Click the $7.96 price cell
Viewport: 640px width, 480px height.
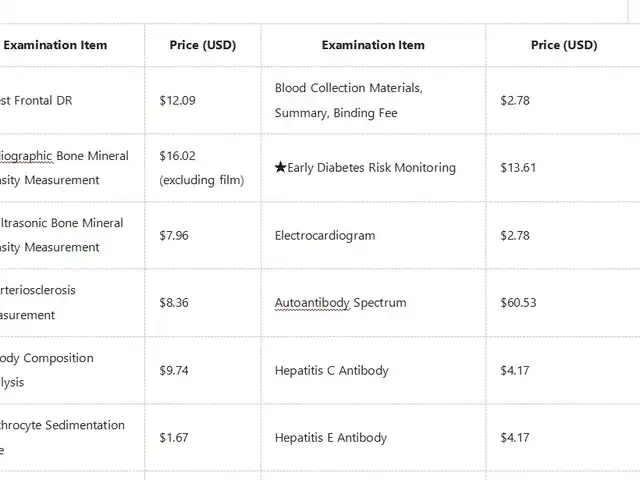[174, 236]
